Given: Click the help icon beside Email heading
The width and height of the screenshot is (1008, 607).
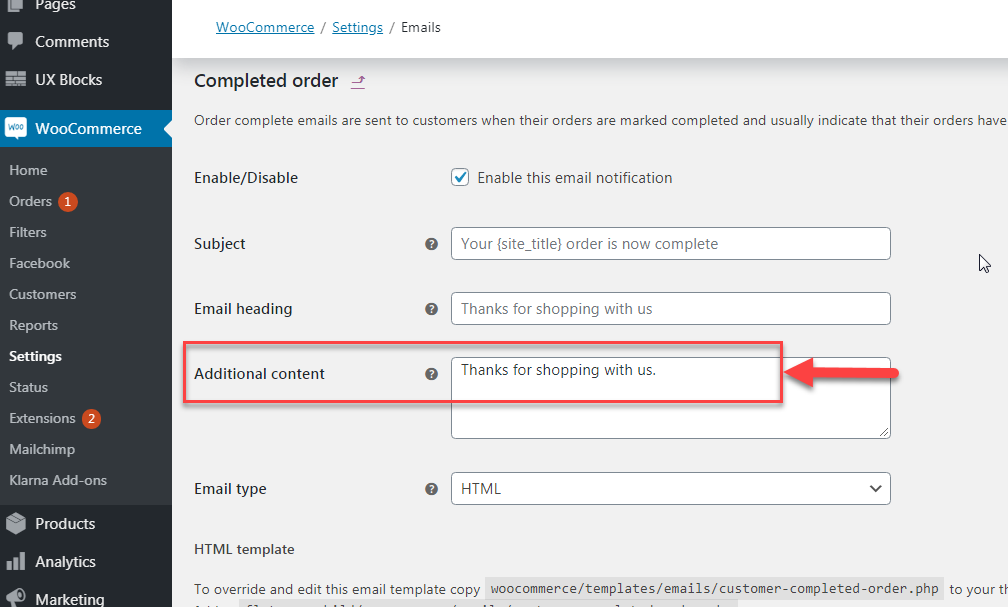Looking at the screenshot, I should [x=431, y=309].
